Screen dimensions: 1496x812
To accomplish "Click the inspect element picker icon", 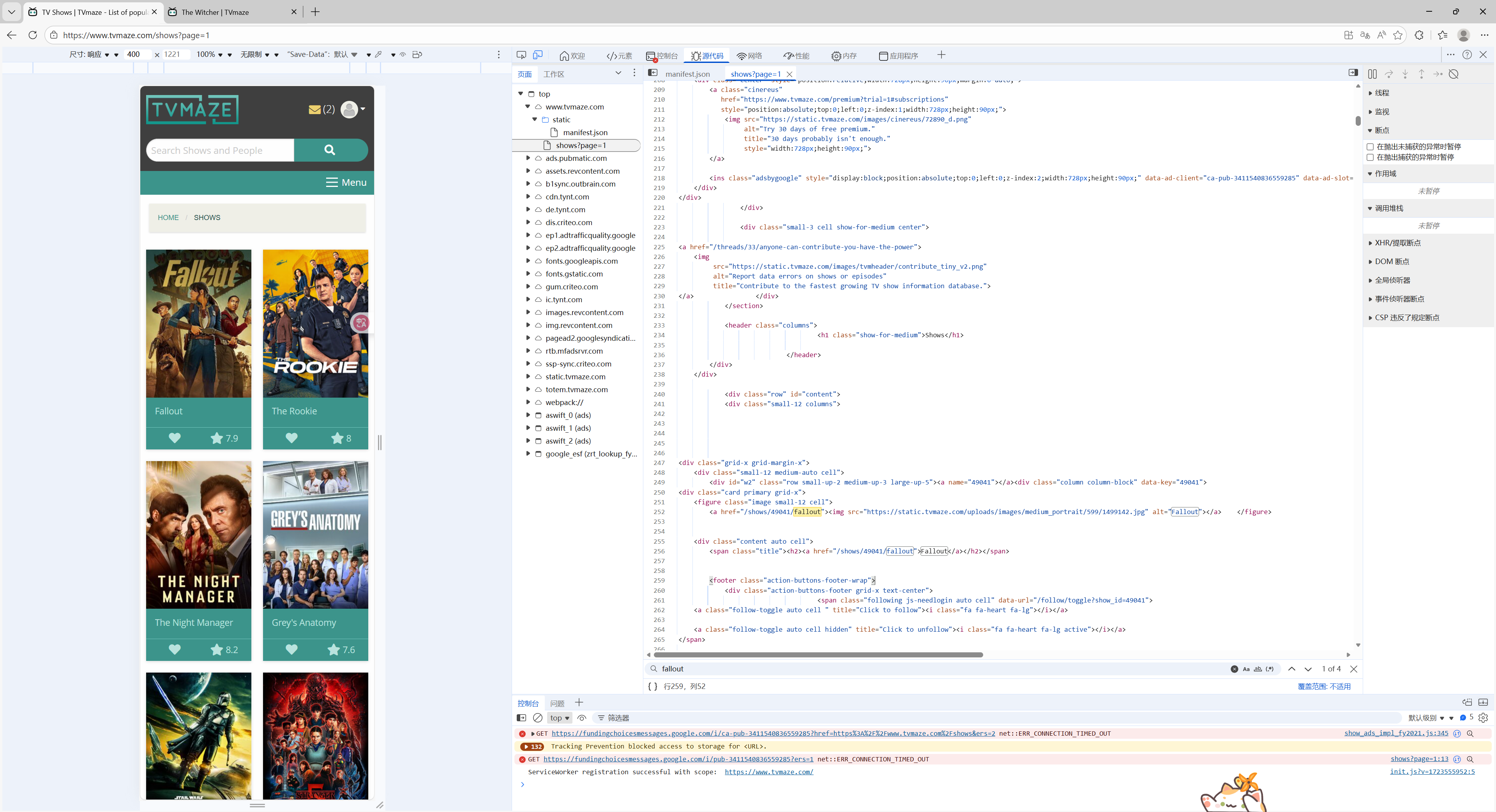I will pos(521,55).
